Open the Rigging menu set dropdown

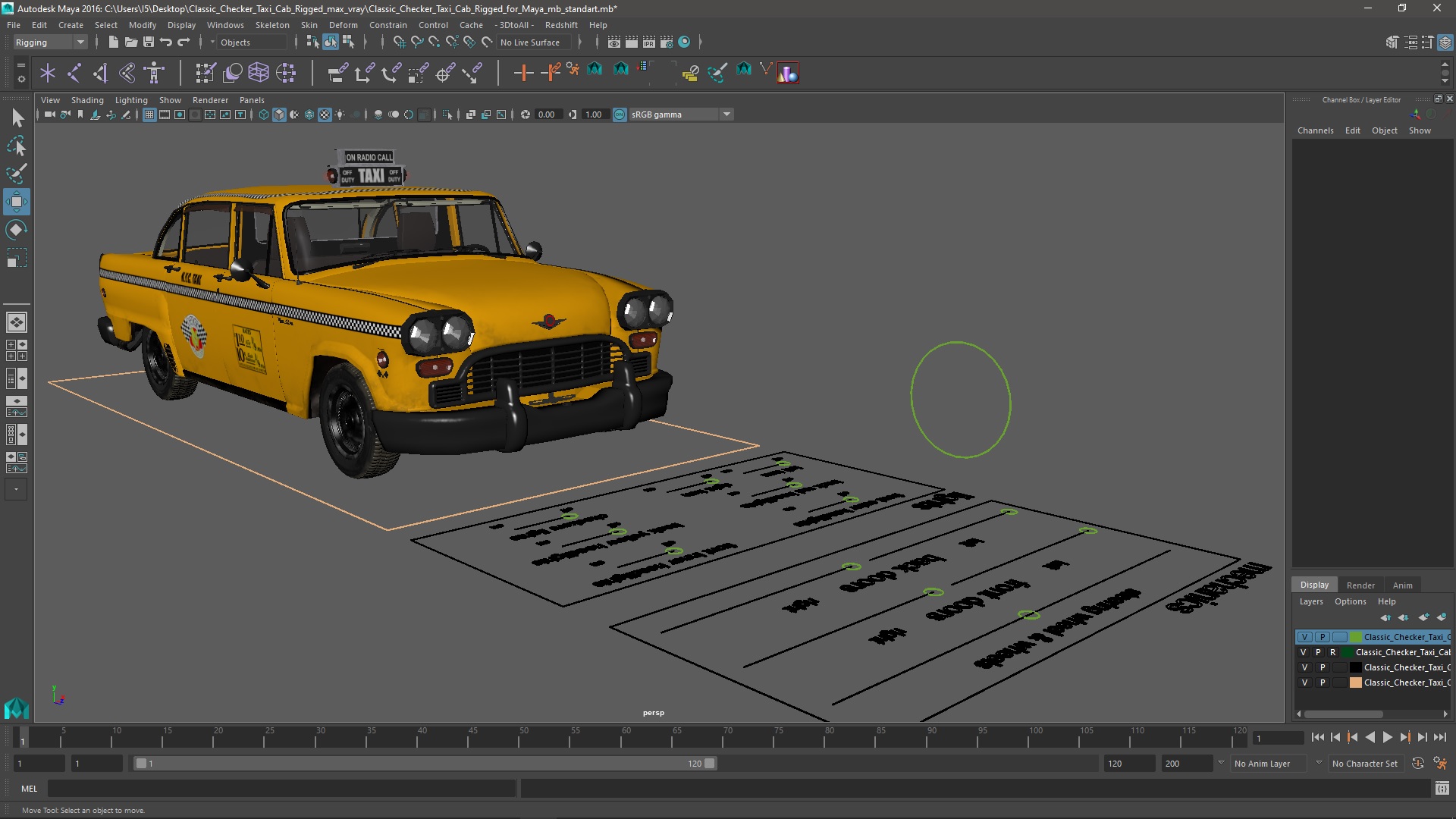pos(50,42)
